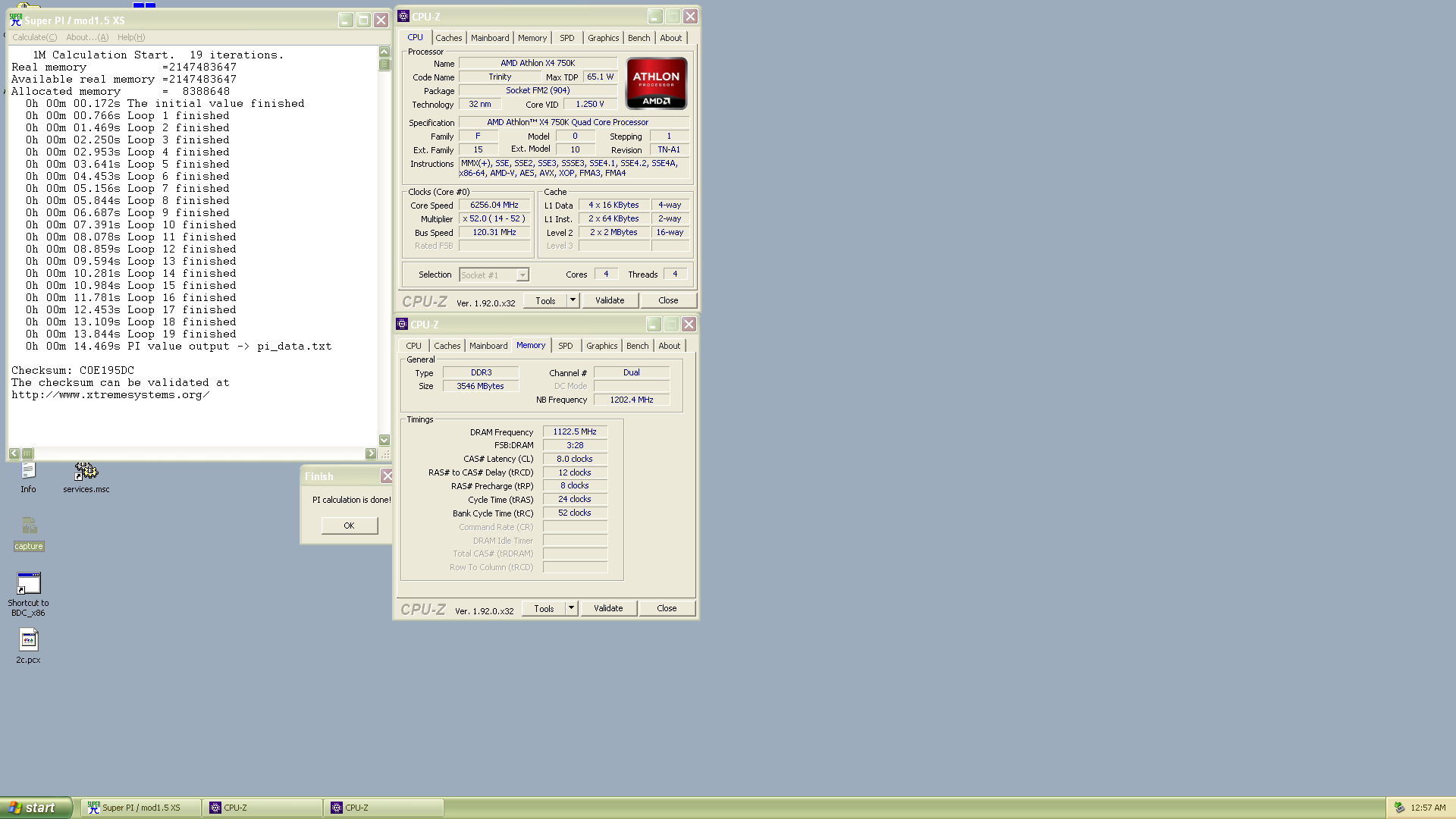Screen dimensions: 1456x819
Task: Activate first CPU-Z taskbar button
Action: [x=262, y=808]
